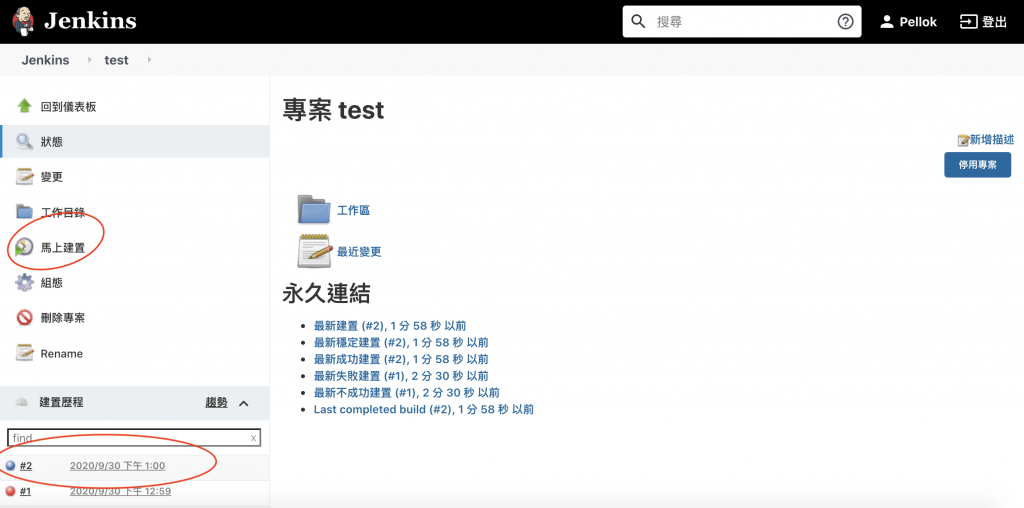Click the Rename notepad icon
Viewport: 1024px width, 508px height.
24,353
